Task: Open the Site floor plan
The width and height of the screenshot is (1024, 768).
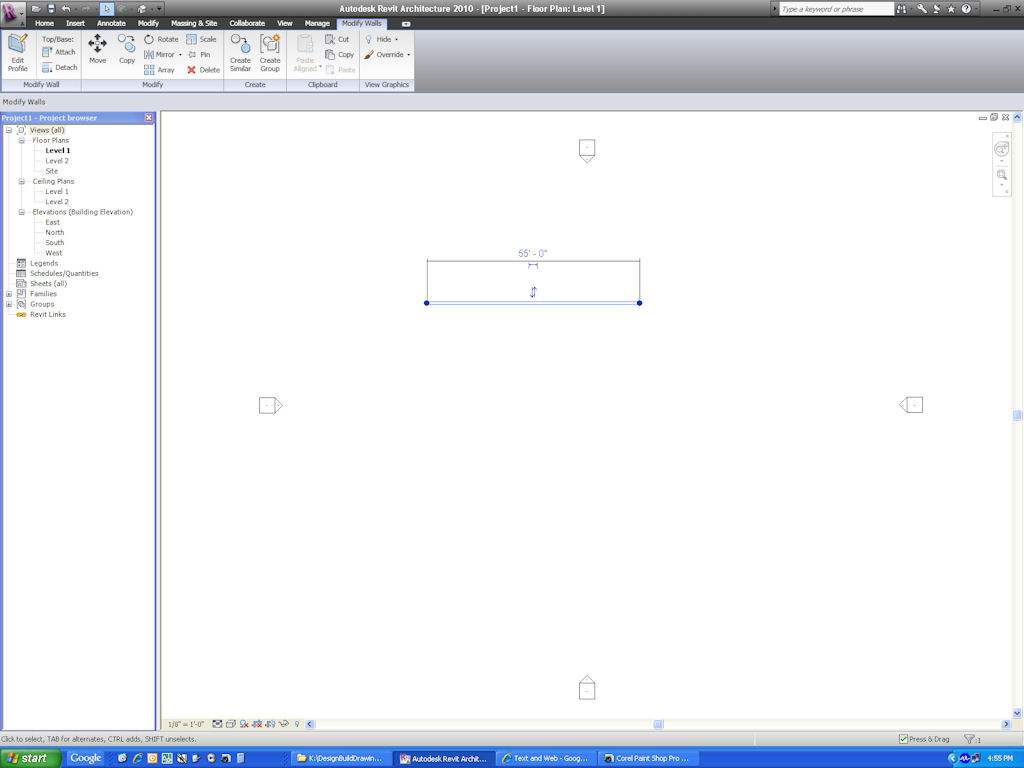Action: 52,171
